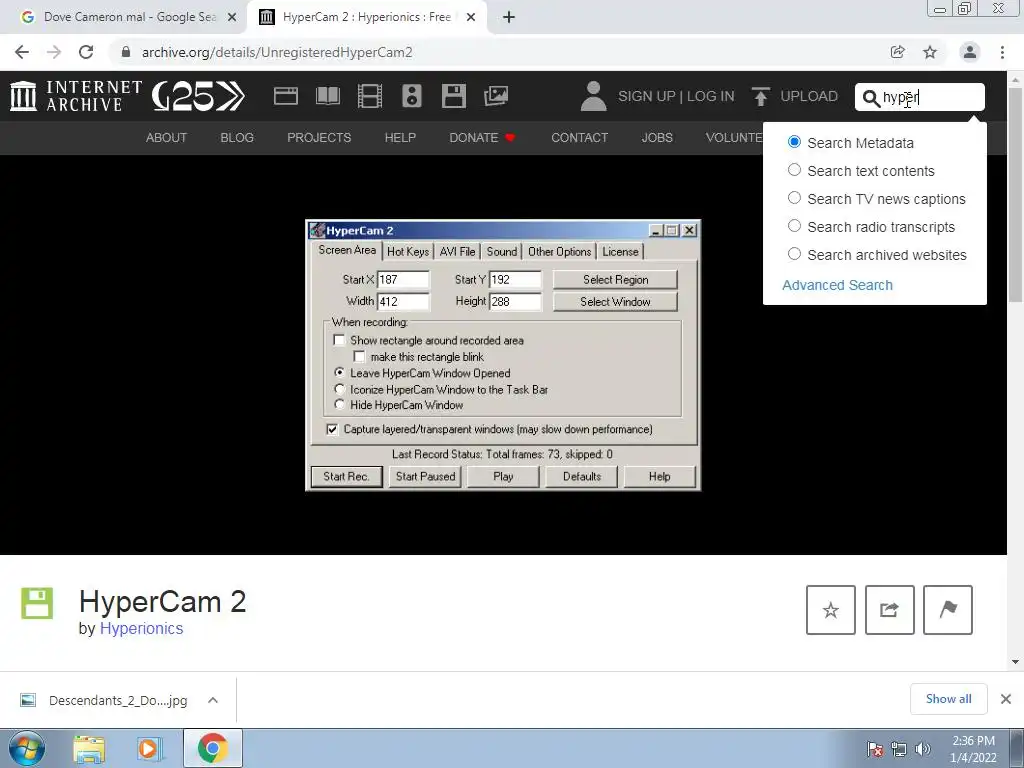Click the search magnifier icon
1024x768 pixels.
871,98
